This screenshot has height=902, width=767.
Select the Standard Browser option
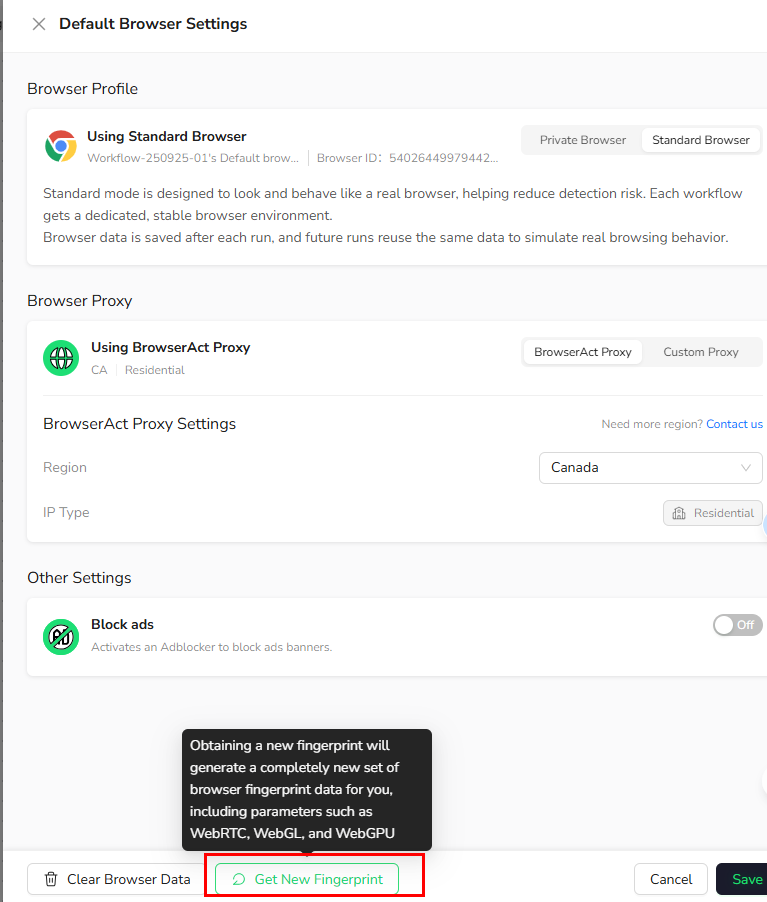pyautogui.click(x=700, y=140)
